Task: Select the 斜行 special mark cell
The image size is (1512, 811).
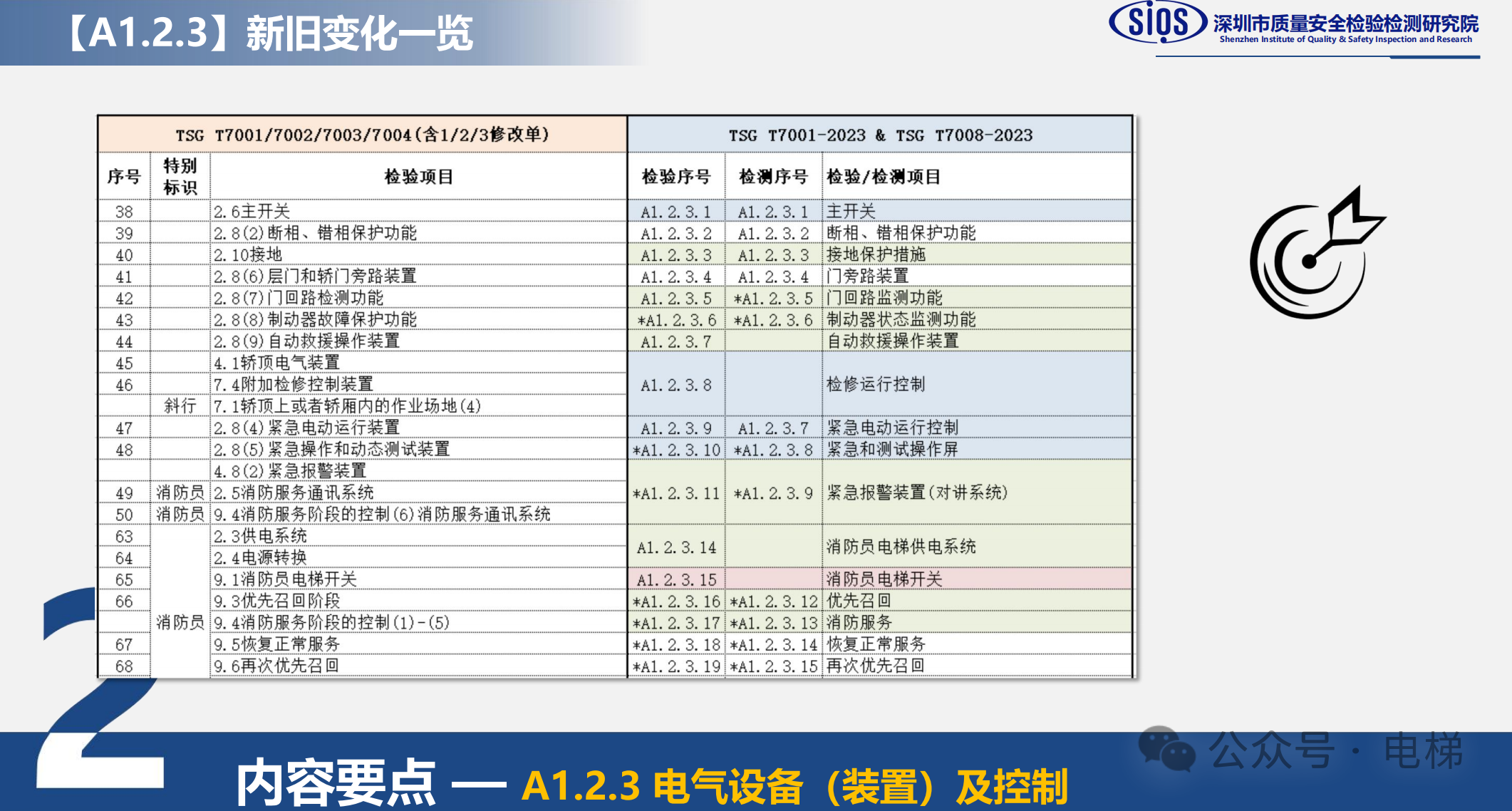Action: click(x=180, y=405)
